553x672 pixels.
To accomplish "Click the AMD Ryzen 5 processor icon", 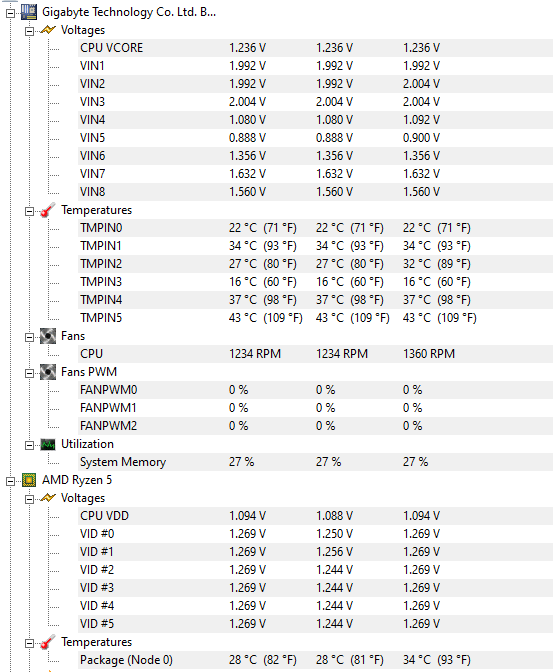I will pos(29,480).
